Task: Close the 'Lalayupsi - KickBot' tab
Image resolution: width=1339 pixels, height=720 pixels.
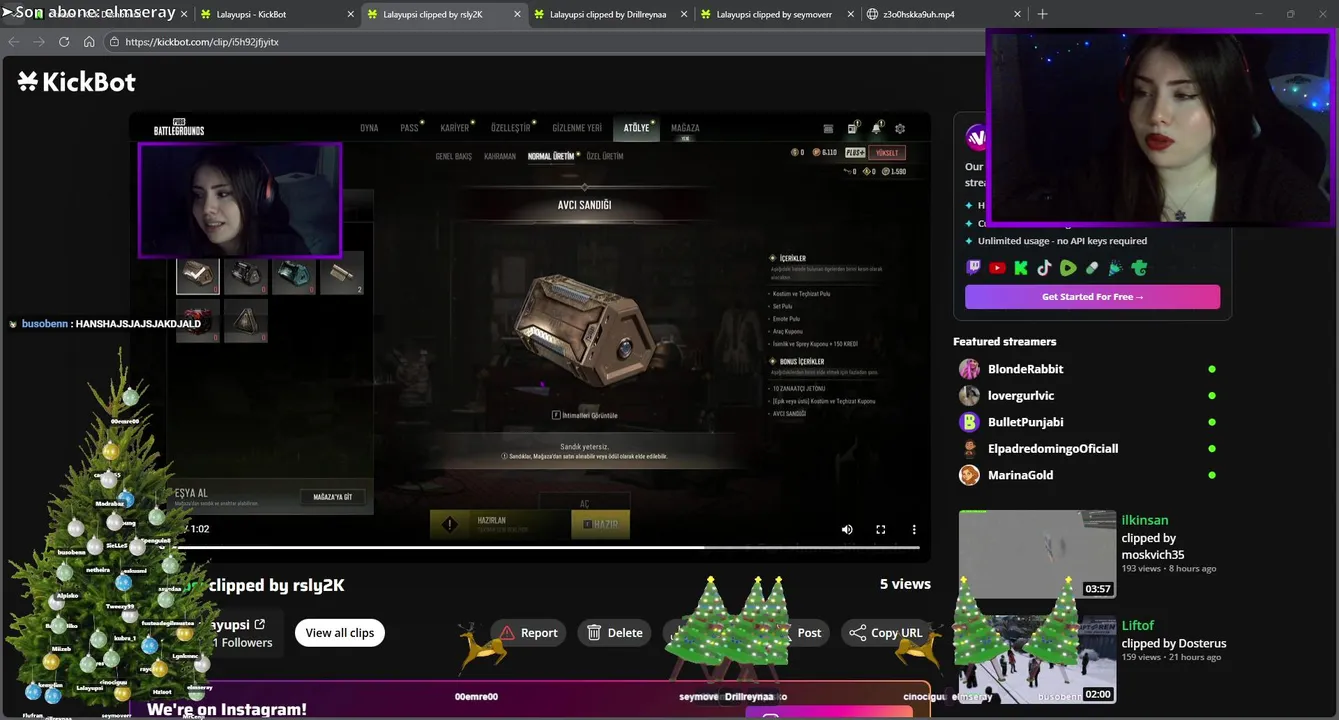Action: point(350,15)
